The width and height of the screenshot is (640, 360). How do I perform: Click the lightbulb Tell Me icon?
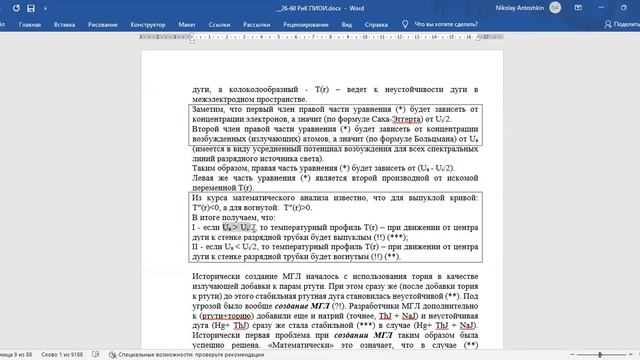coord(404,24)
